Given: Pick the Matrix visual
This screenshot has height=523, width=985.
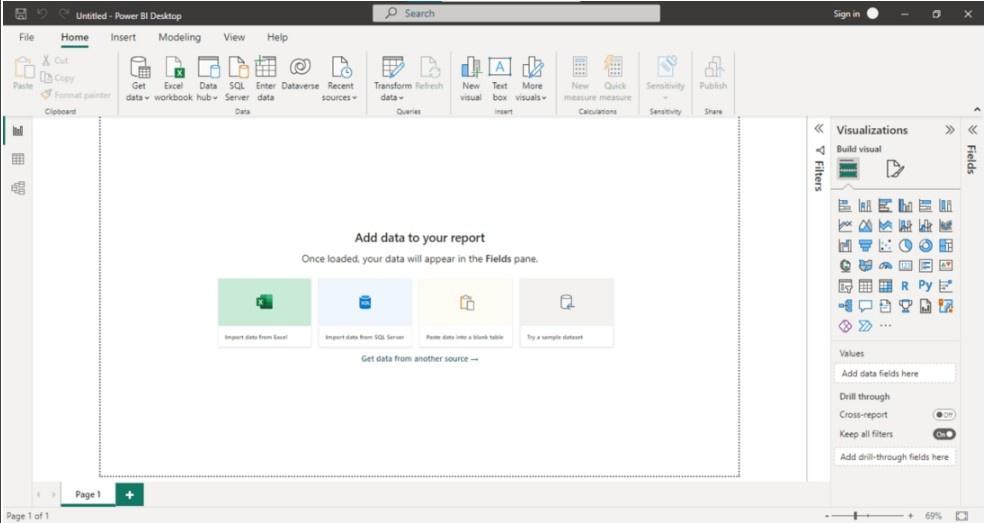Looking at the screenshot, I should point(885,286).
